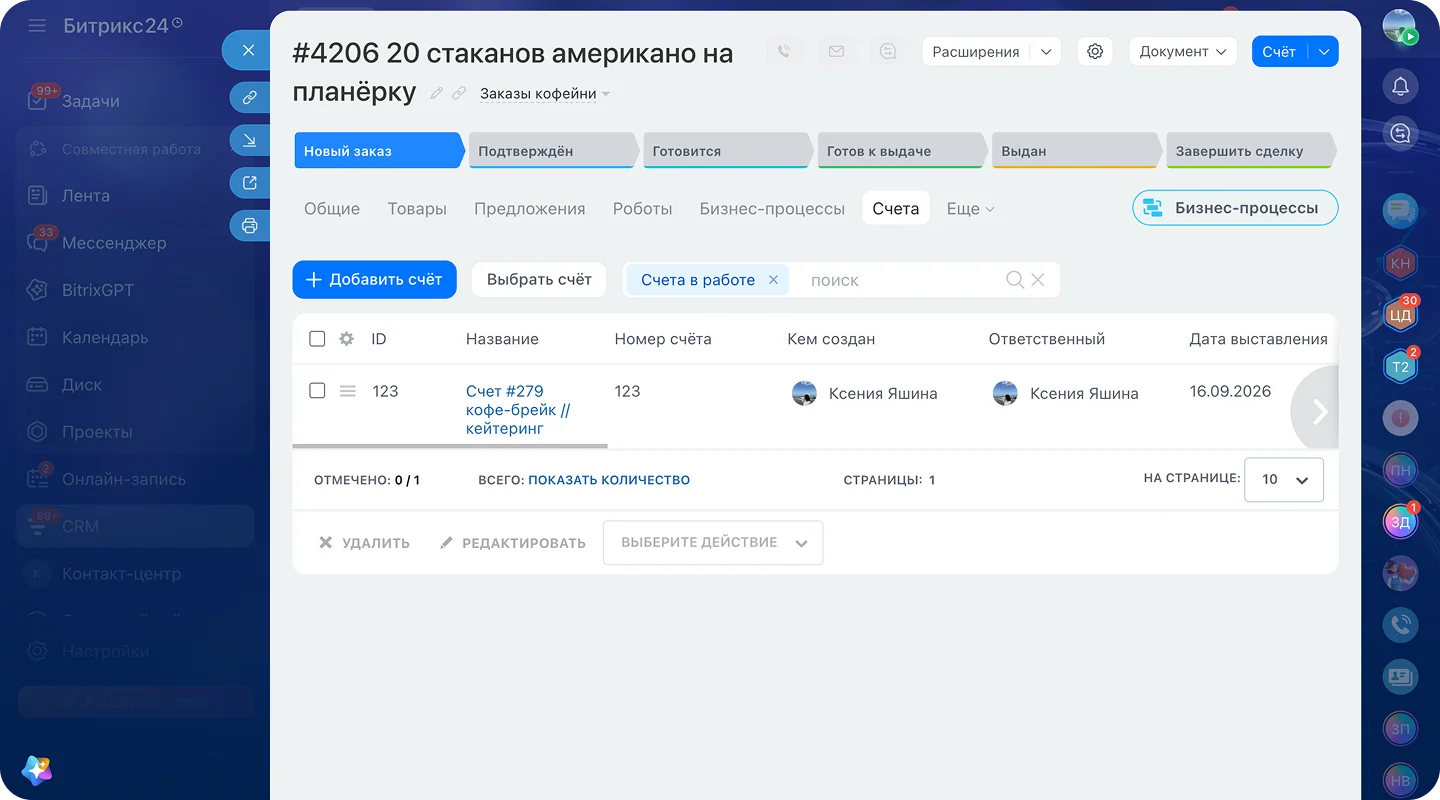Viewport: 1440px width, 800px height.
Task: Expand the Расширения dropdown
Action: pos(1046,52)
